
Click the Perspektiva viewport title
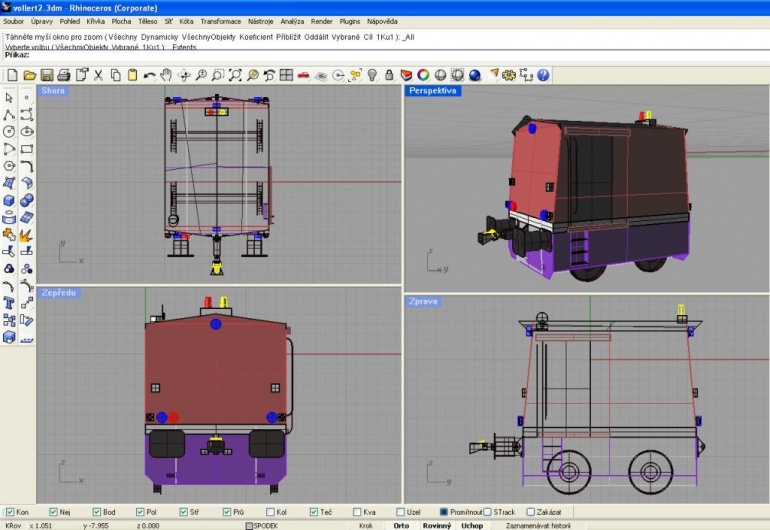pyautogui.click(x=433, y=90)
